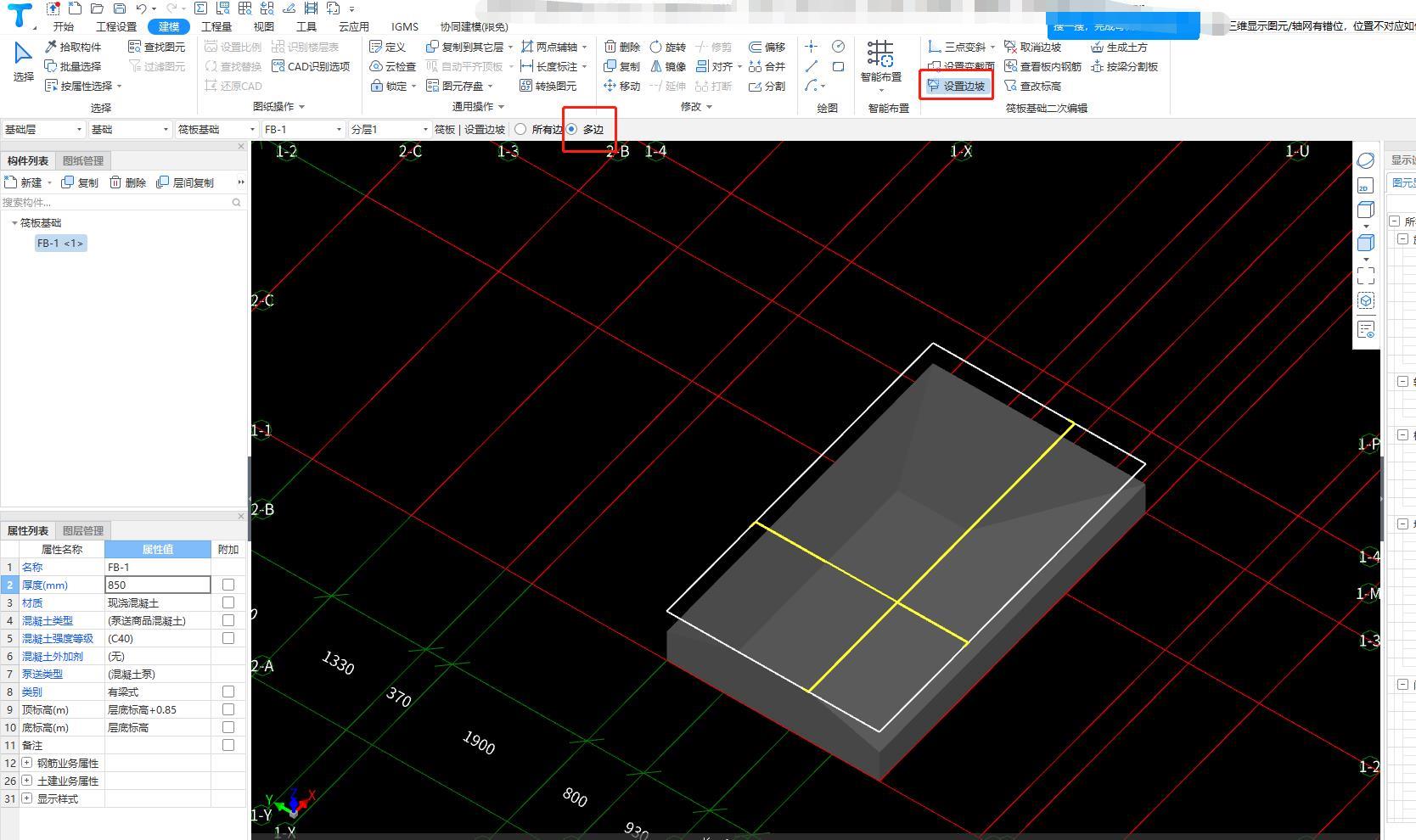Viewport: 1416px width, 840px height.
Task: Click 拾取构件 pick component tool
Action: click(73, 47)
